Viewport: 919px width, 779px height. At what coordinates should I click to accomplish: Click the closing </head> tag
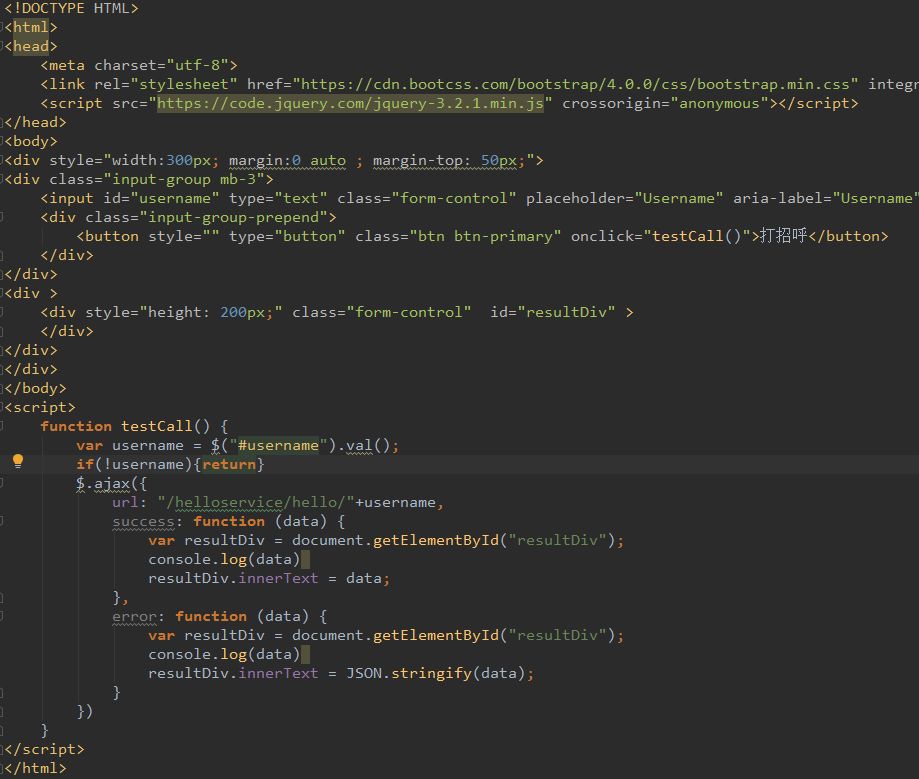[x=35, y=122]
